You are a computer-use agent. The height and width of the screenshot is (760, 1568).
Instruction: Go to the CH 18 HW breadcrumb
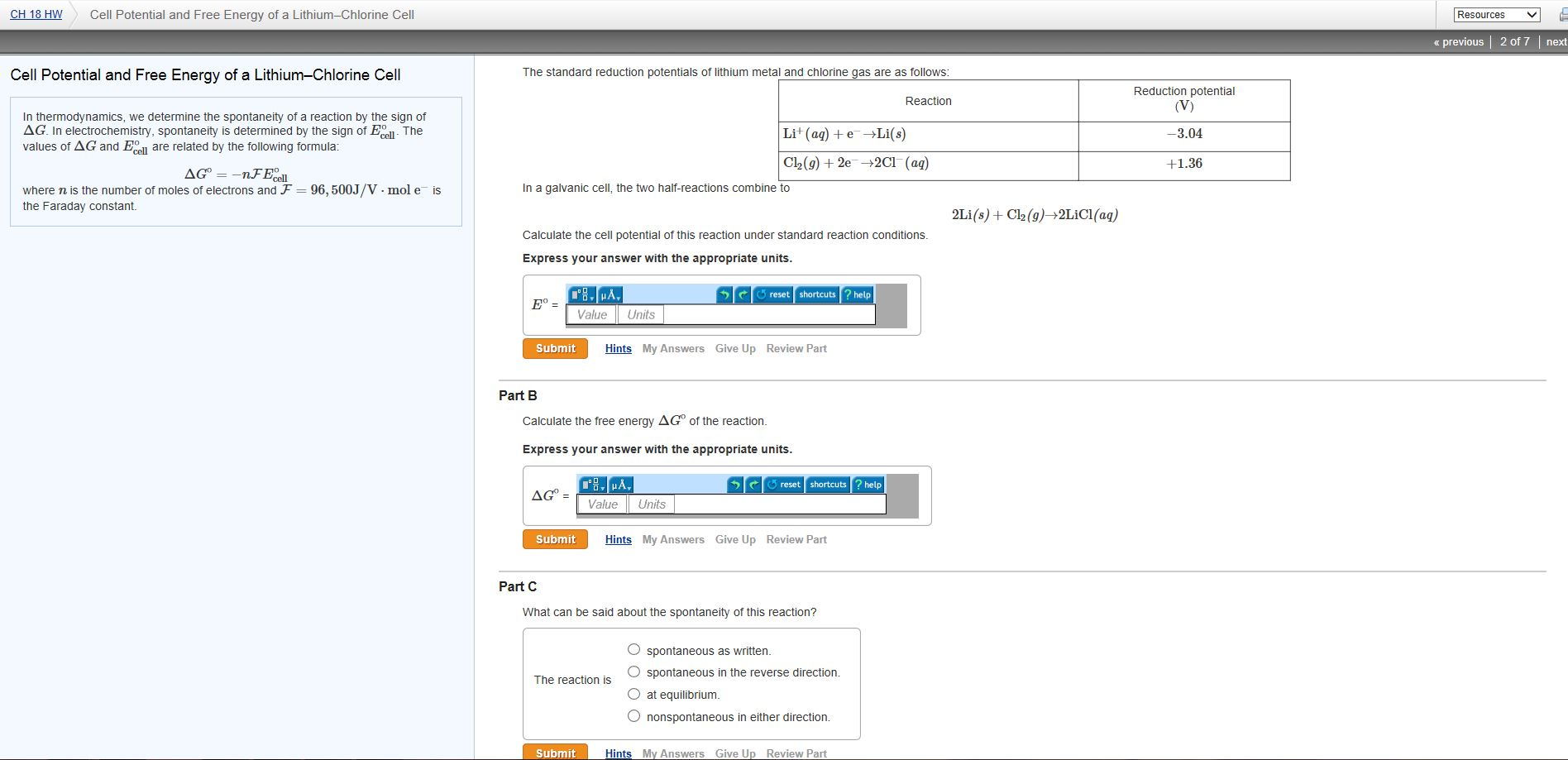[36, 14]
